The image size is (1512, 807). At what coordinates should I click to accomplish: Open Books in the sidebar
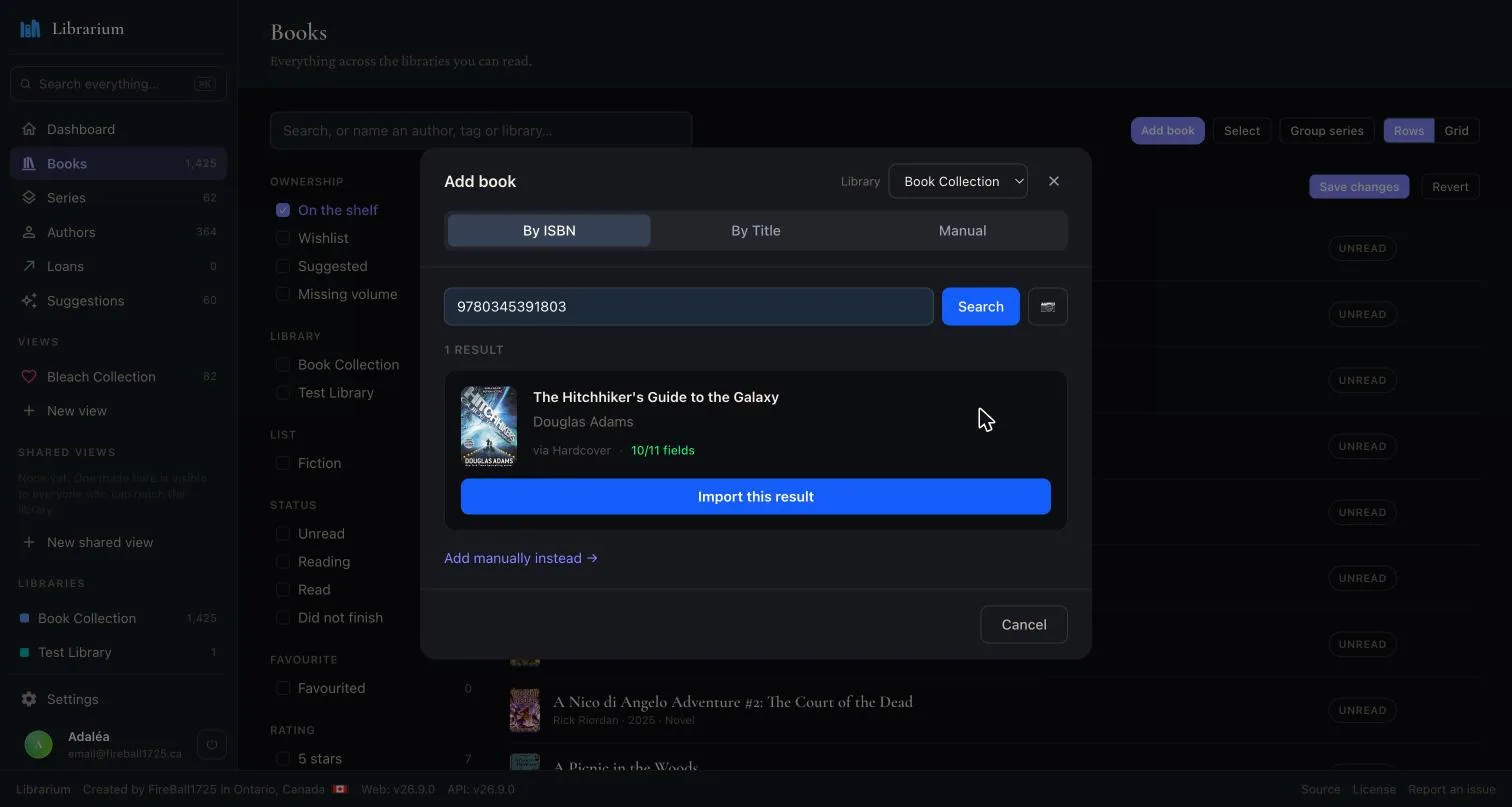[118, 164]
